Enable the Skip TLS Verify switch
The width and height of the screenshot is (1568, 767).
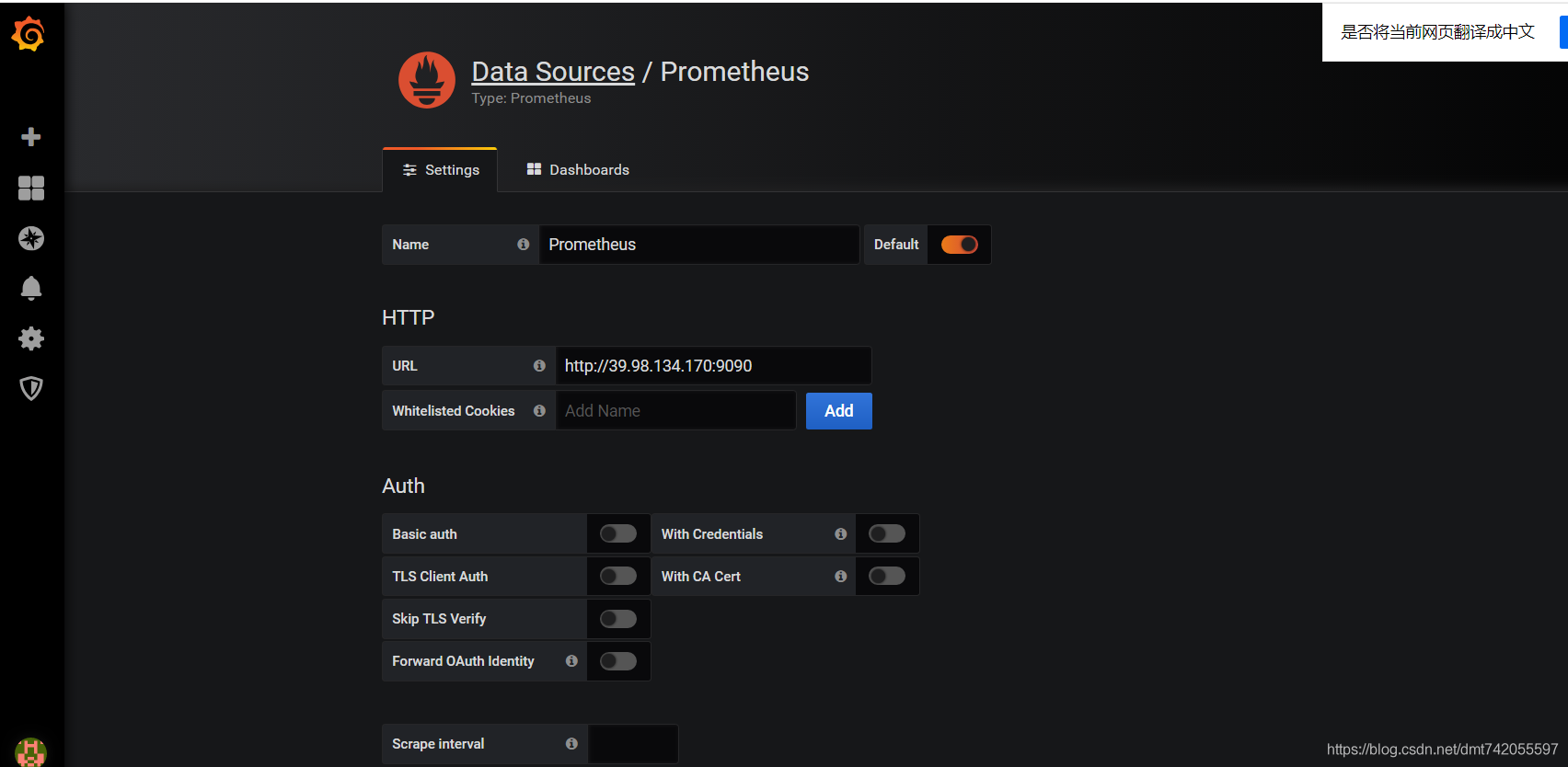[x=618, y=619]
